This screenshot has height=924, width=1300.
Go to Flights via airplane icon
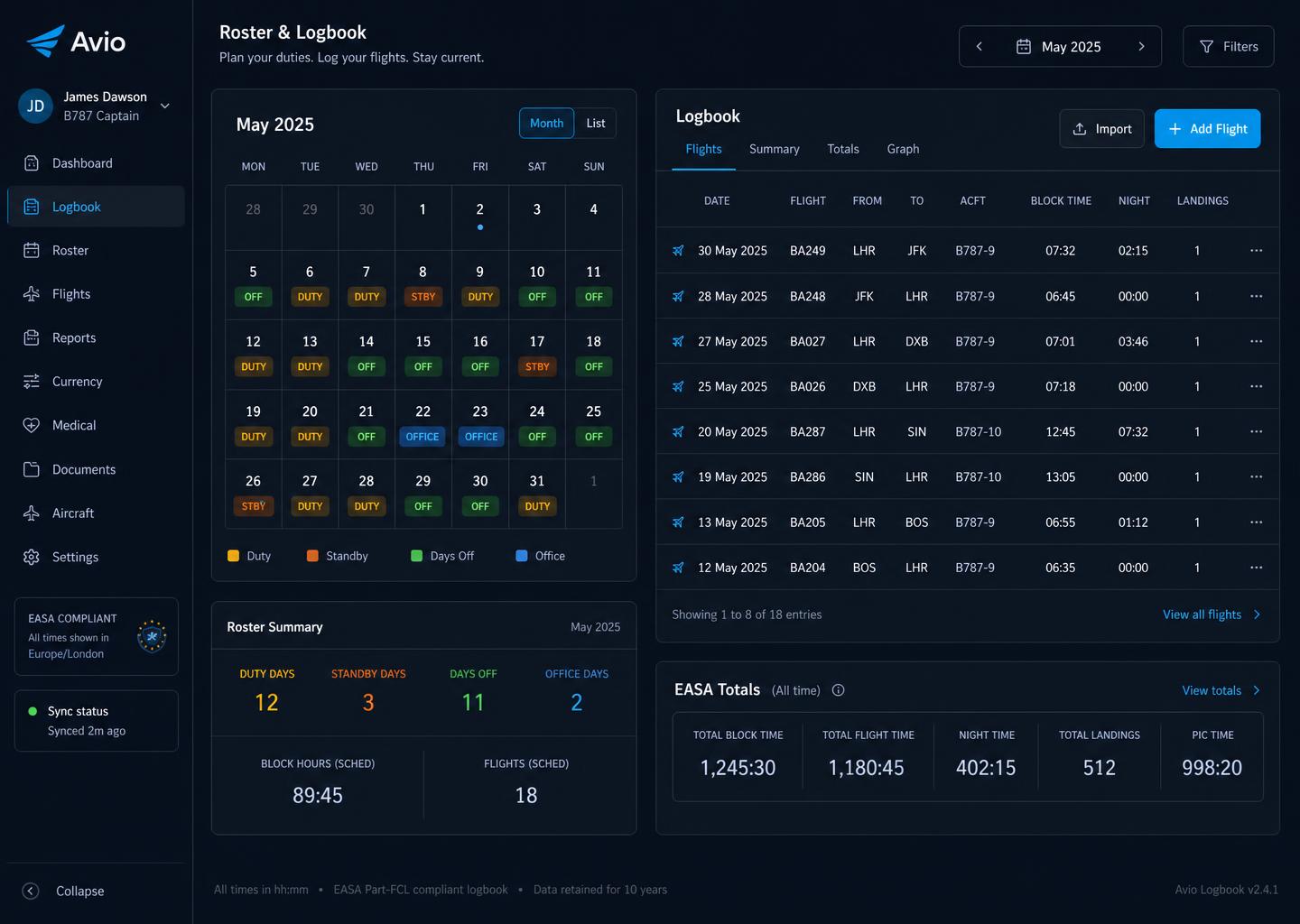coord(32,294)
